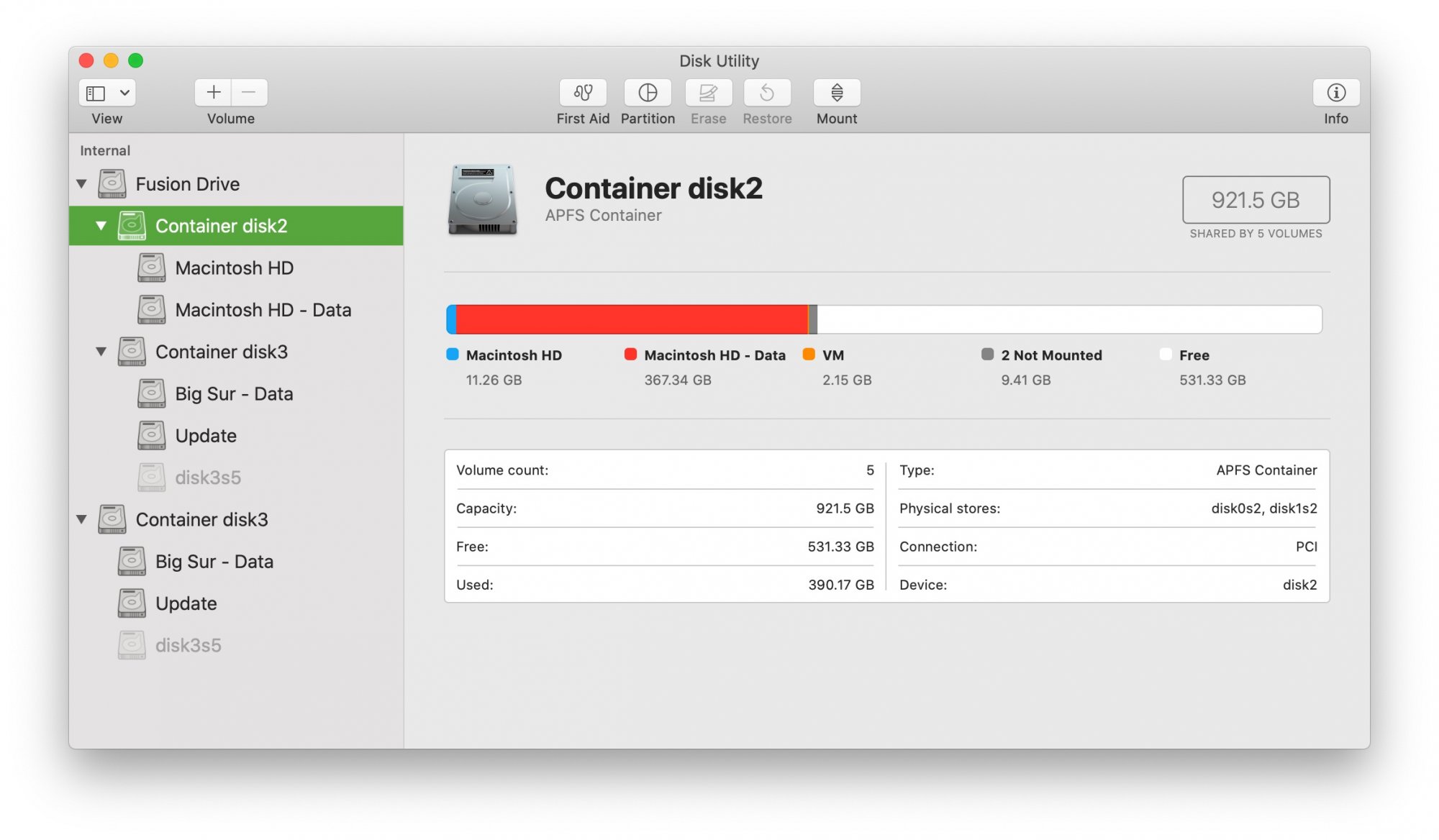The image size is (1439, 840).
Task: Click the Container disk2 drive icon in sidebar
Action: coord(132,226)
